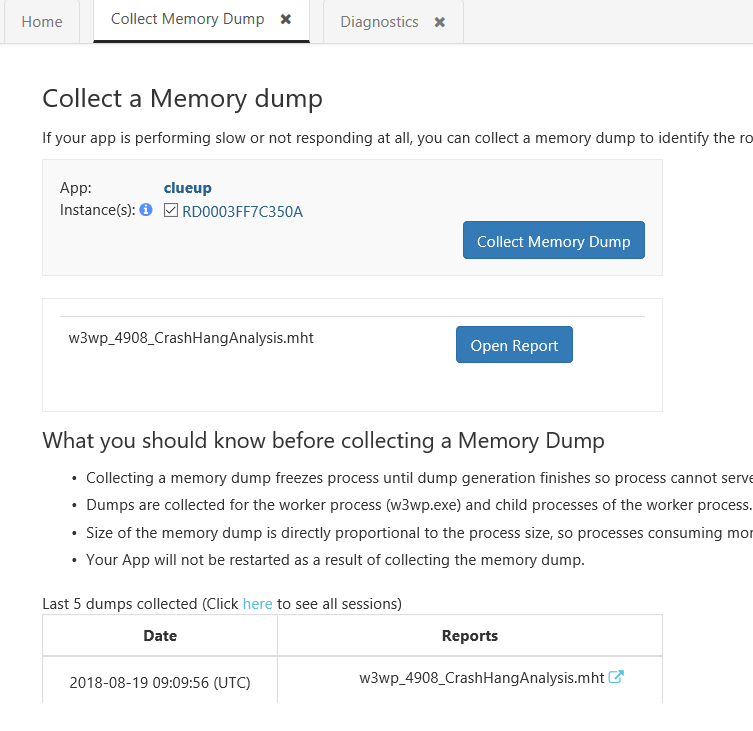Toggle the RD0003FF7C350A instance checkbox
Viewport: 753px width, 731px height.
pyautogui.click(x=171, y=210)
